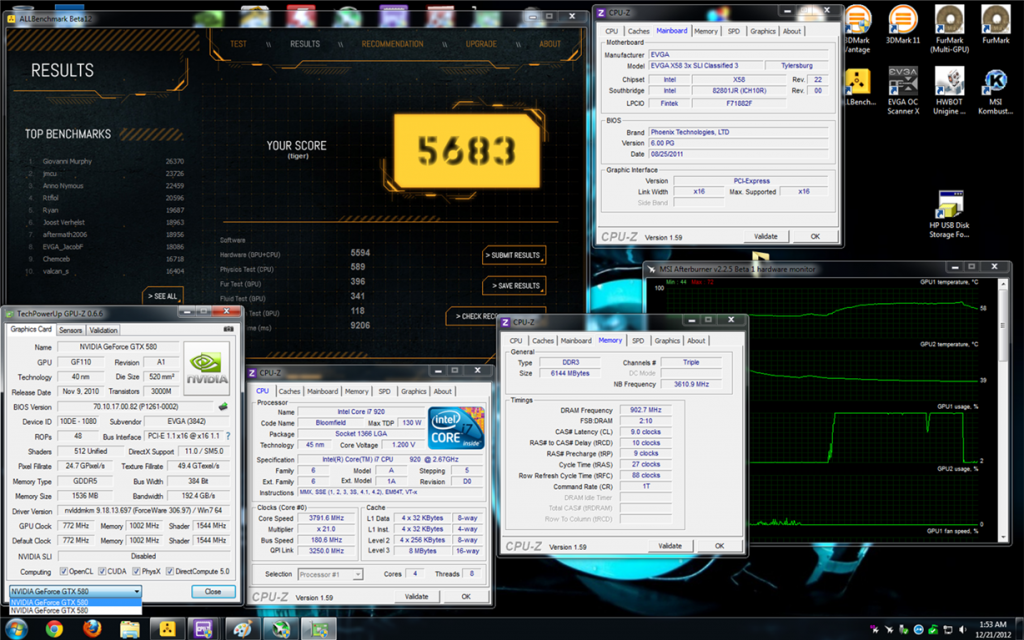Toggle the PhysX checkbox in GPU-Z

pos(136,571)
